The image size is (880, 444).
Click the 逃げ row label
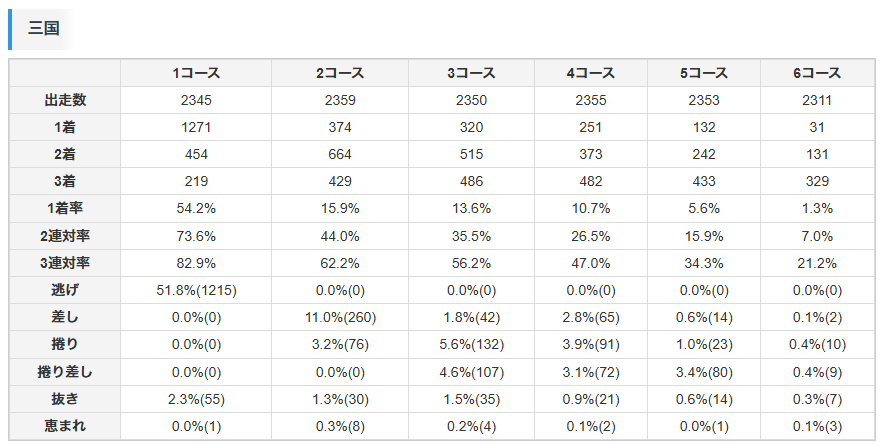coord(65,290)
